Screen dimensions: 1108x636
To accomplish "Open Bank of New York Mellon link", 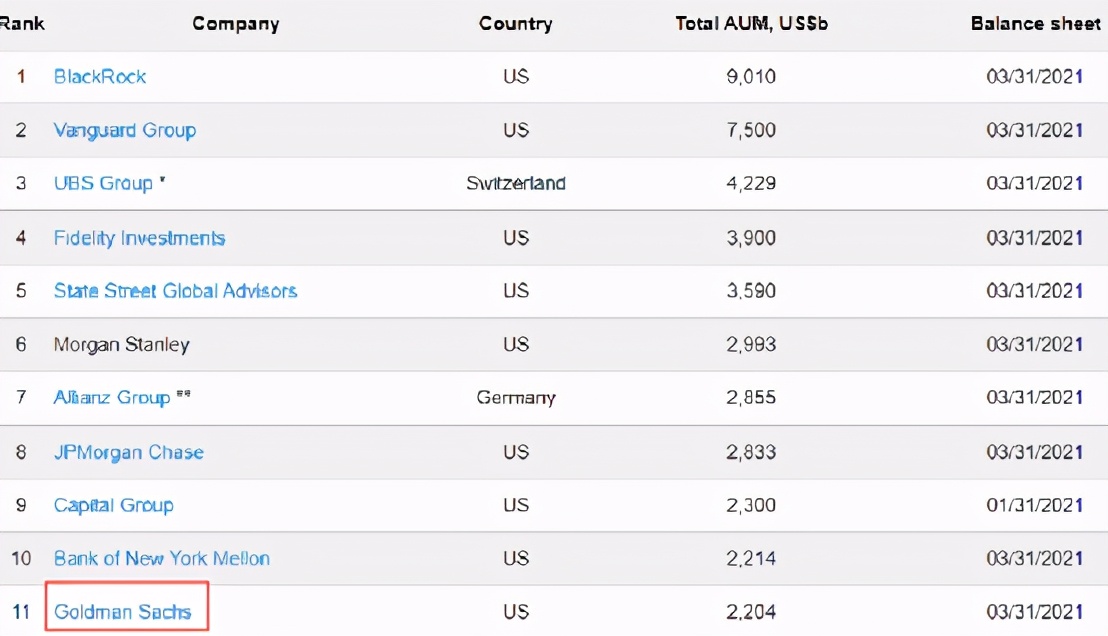I will tap(162, 558).
